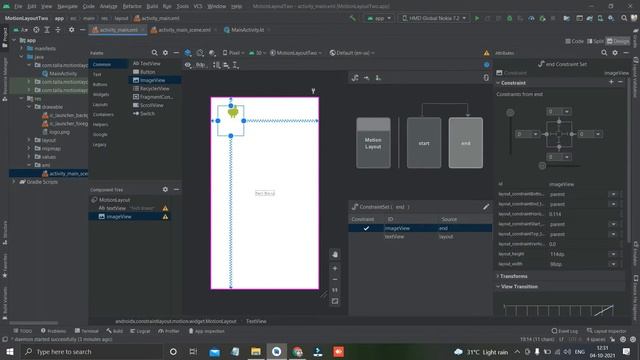The image size is (640, 360).
Task: Open the Pixel device preview dropdown
Action: [x=233, y=53]
